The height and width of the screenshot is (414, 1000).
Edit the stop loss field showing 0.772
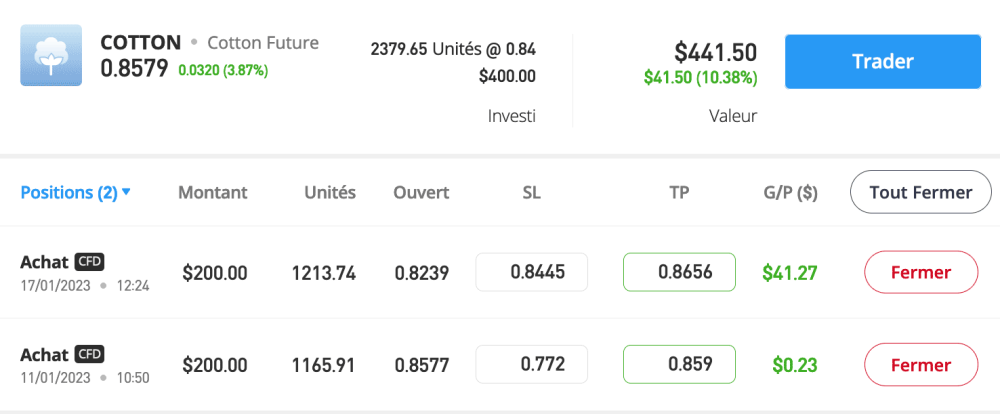pos(531,365)
